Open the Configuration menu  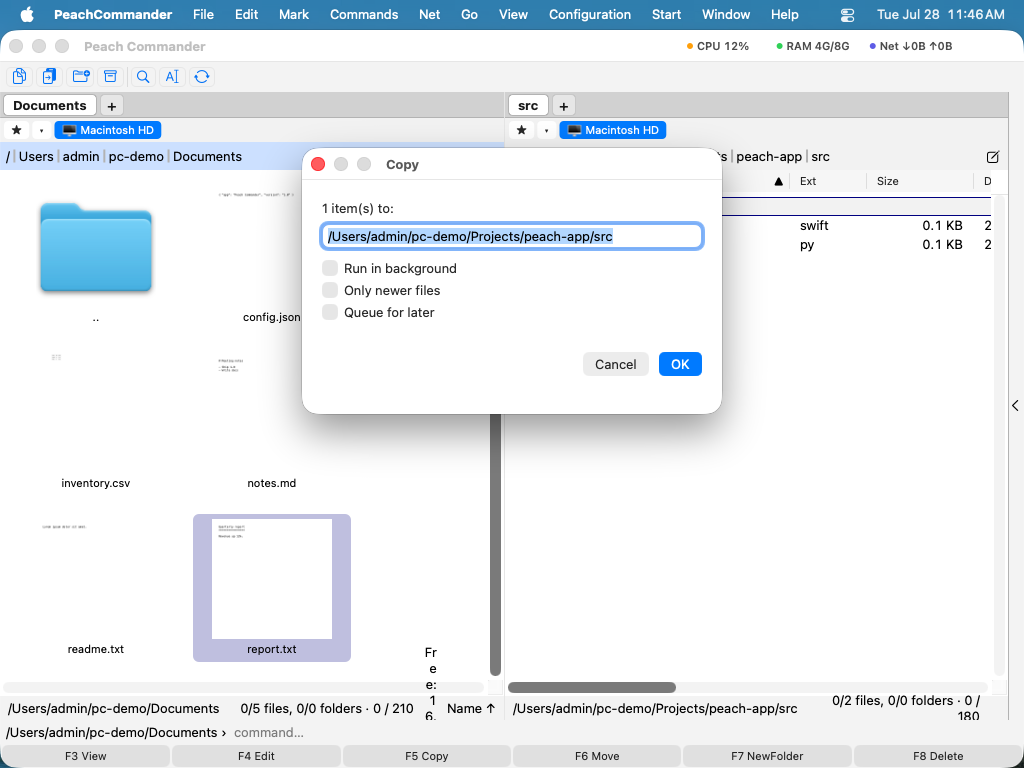pyautogui.click(x=590, y=14)
